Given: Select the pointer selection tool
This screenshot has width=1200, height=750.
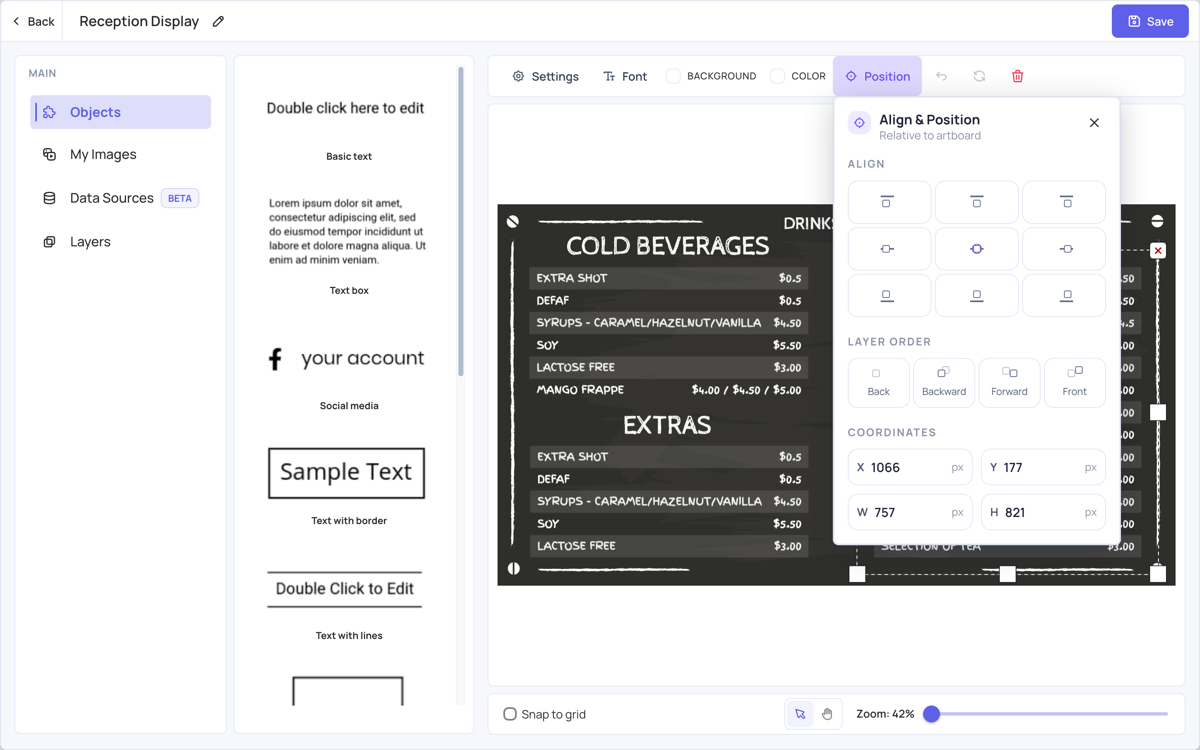Looking at the screenshot, I should click(800, 714).
